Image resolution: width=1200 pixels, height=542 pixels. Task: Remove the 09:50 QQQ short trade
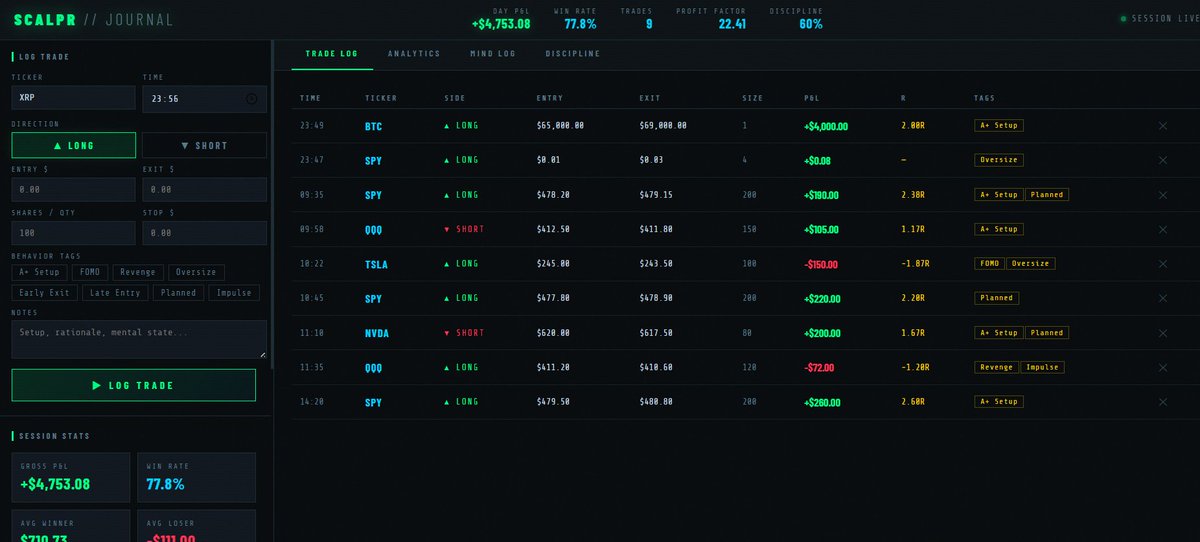click(1162, 229)
